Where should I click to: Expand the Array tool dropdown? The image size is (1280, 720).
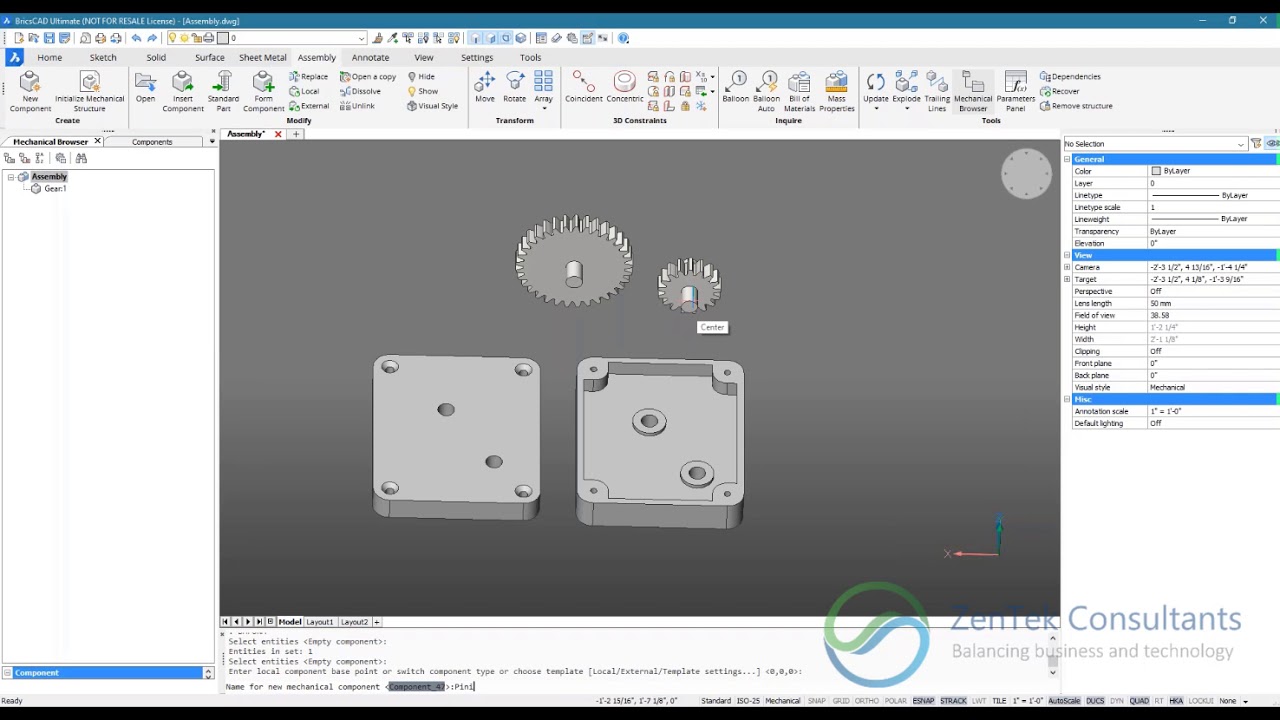[x=544, y=108]
